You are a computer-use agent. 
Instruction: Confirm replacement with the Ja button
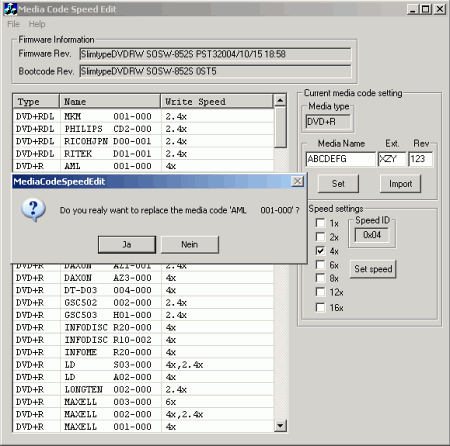tap(127, 245)
